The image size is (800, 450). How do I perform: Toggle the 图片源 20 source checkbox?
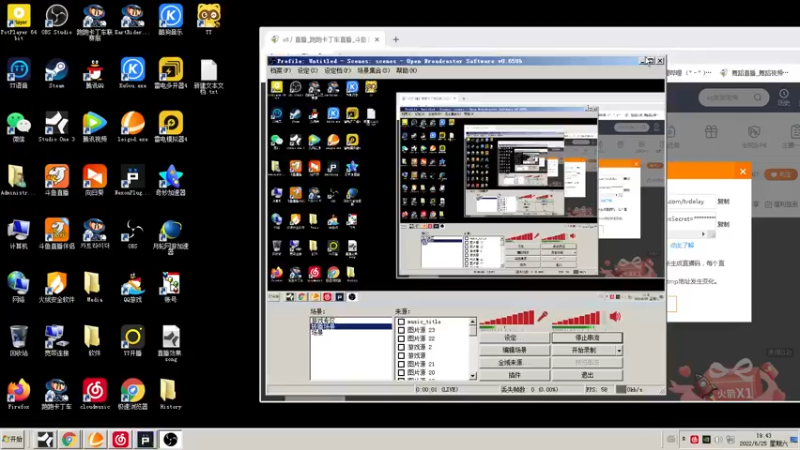click(402, 372)
